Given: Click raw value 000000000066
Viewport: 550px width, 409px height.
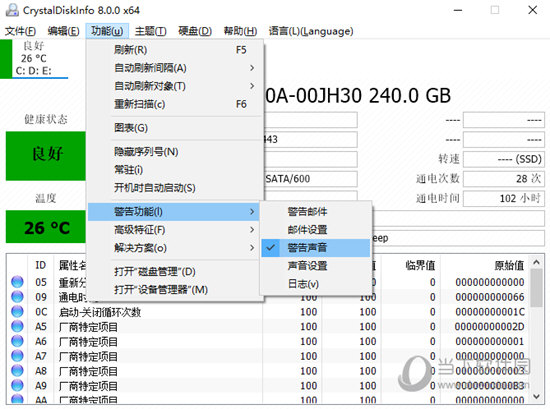Looking at the screenshot, I should pyautogui.click(x=490, y=297).
